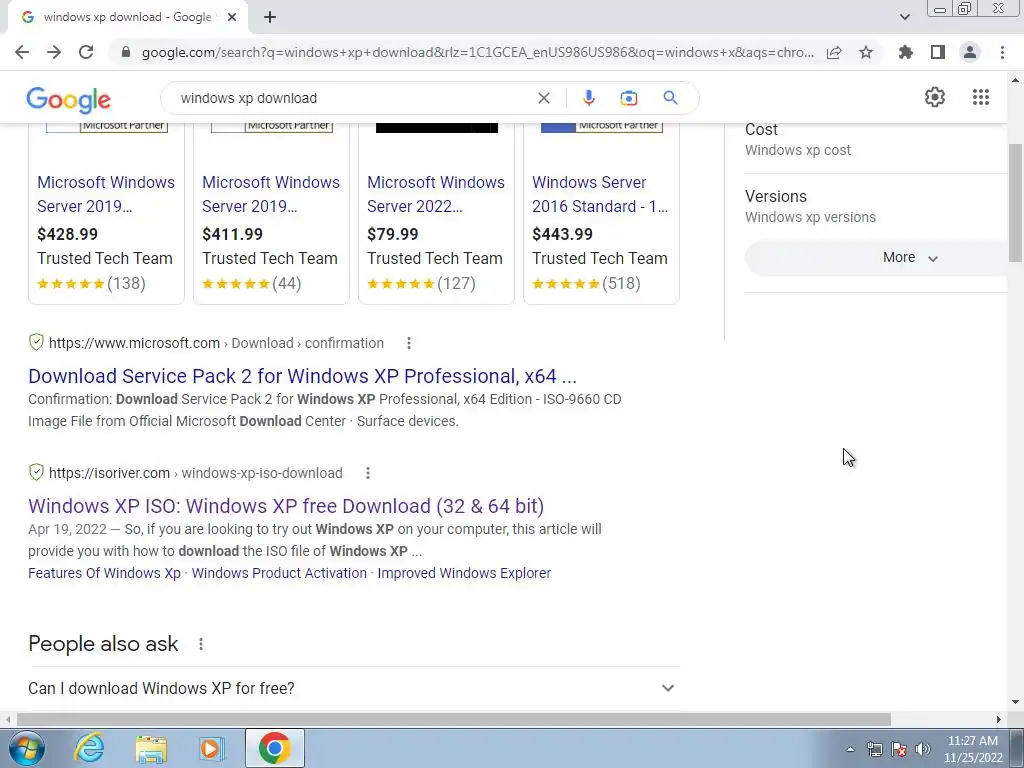Focus the Google search input field
The height and width of the screenshot is (768, 1024).
[x=353, y=98]
